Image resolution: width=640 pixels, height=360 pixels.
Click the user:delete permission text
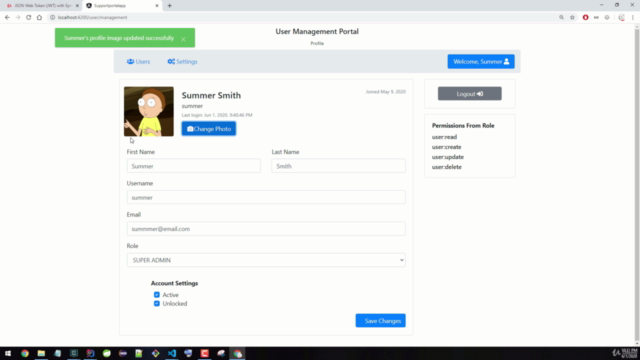point(447,167)
